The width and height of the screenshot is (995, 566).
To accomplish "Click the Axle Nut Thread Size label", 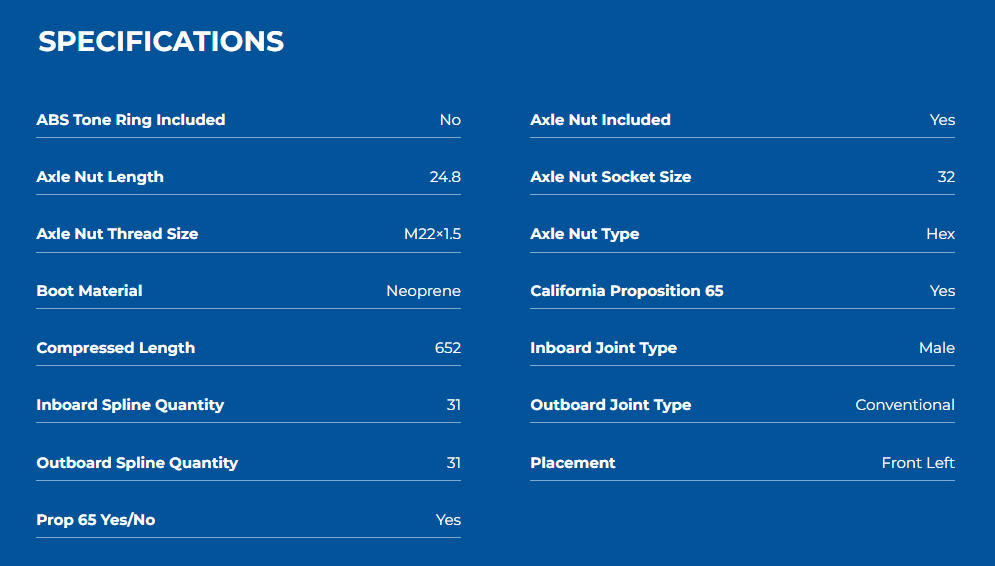I will click(x=117, y=234).
